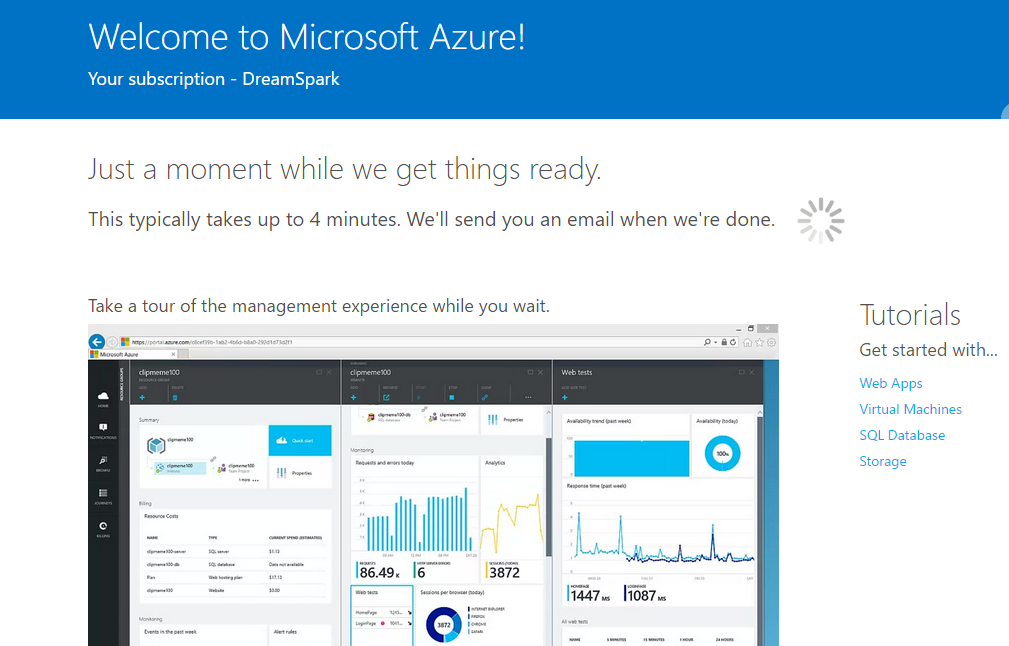This screenshot has width=1009, height=646.
Task: Open the Web Apps tutorial link
Action: [x=891, y=383]
